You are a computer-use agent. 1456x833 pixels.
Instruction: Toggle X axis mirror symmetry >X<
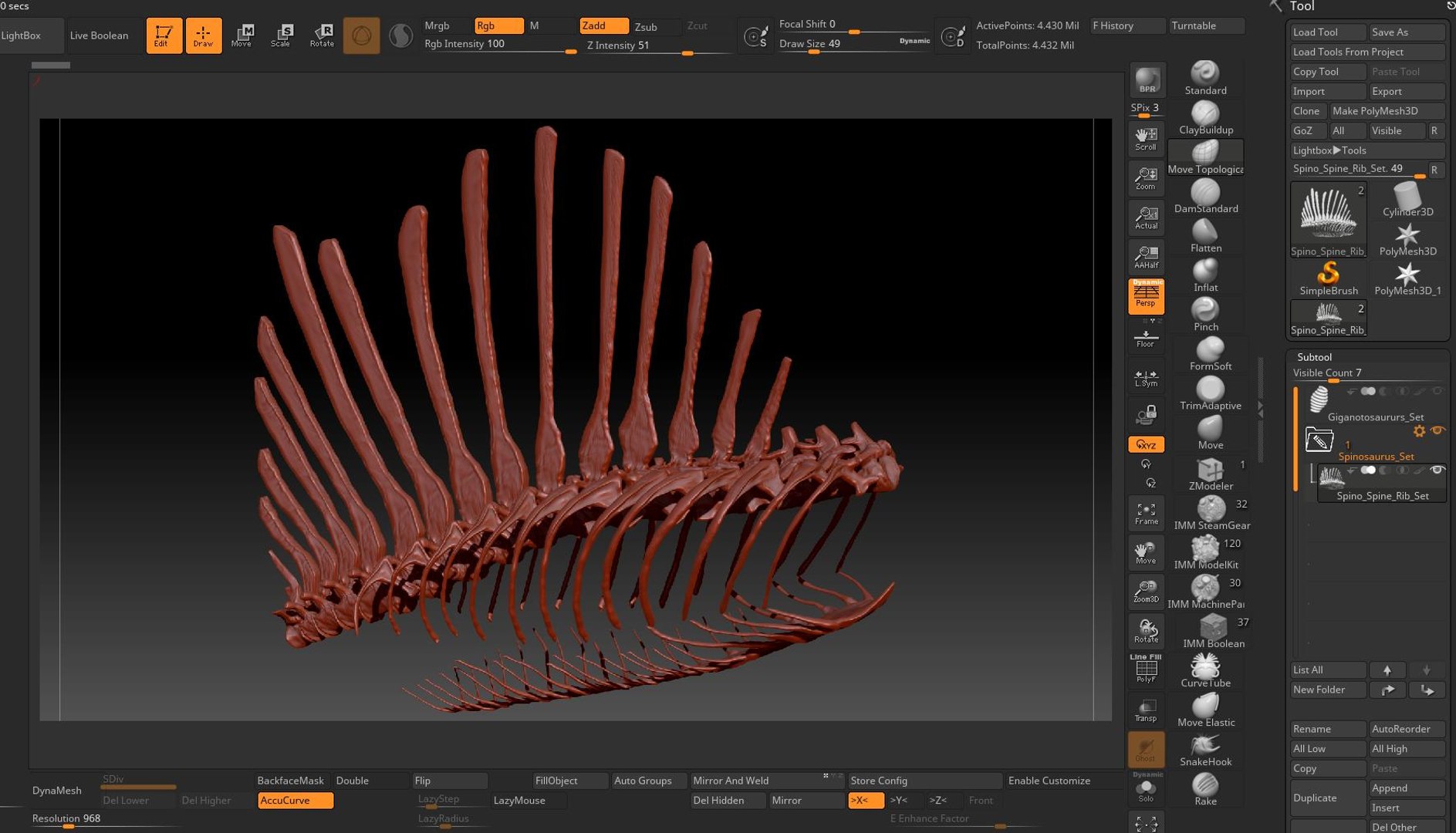click(866, 801)
